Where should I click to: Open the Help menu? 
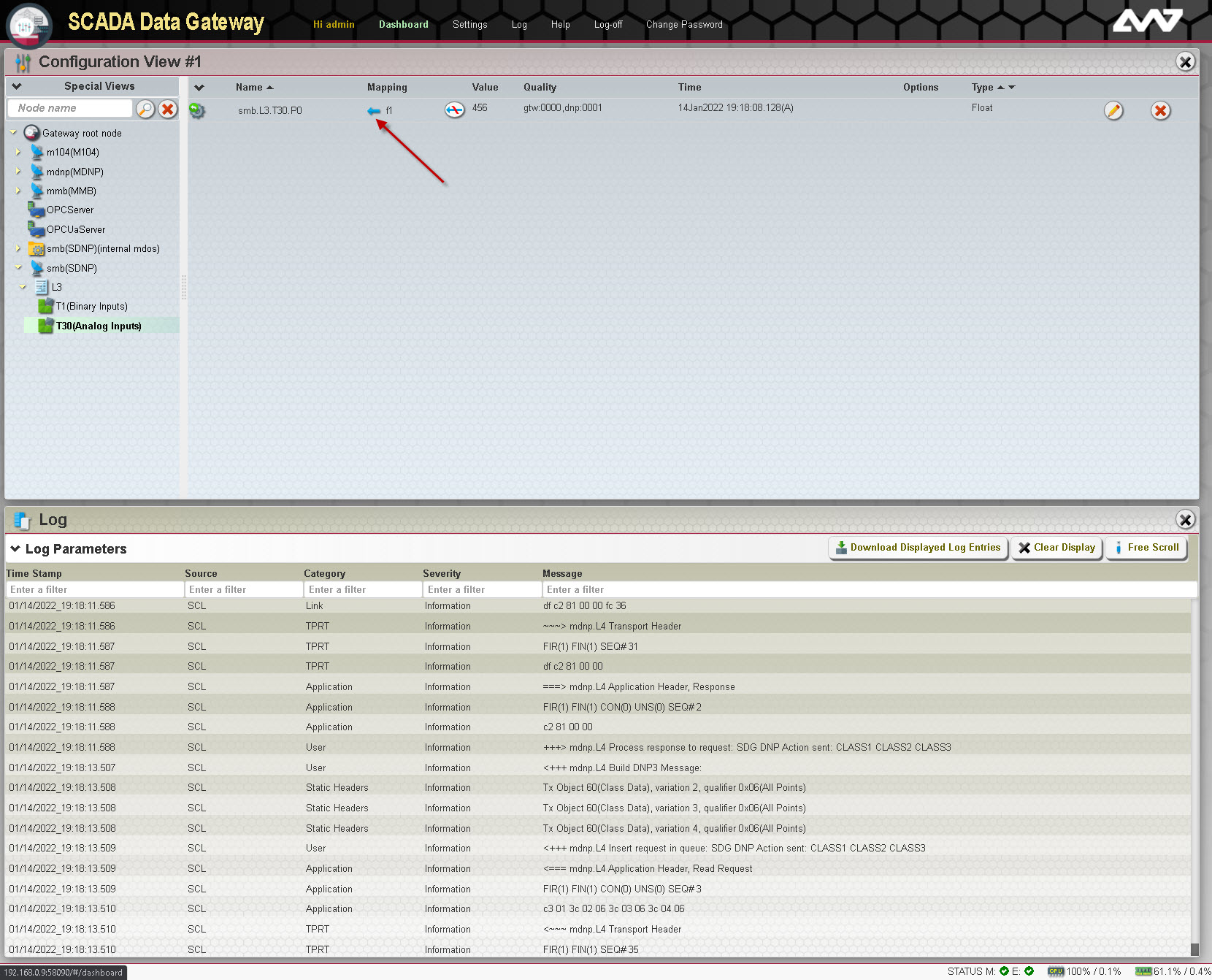560,24
